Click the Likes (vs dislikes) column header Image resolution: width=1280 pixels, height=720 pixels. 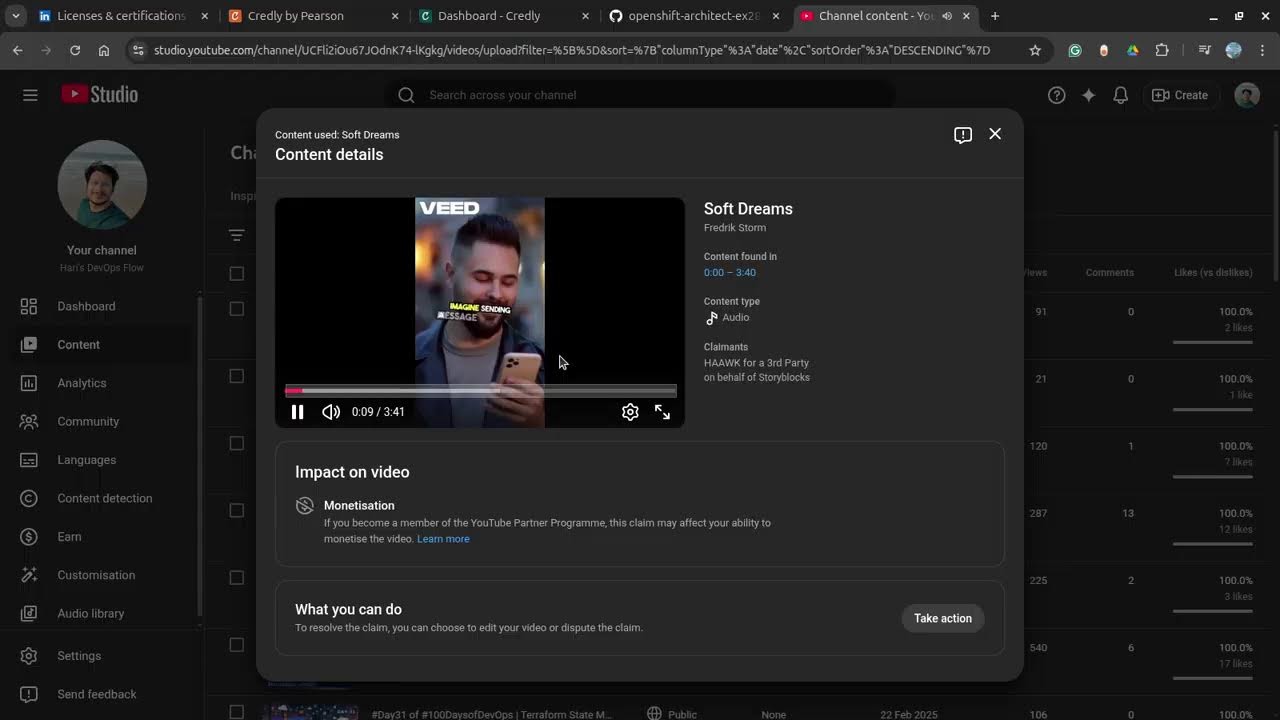click(x=1213, y=273)
